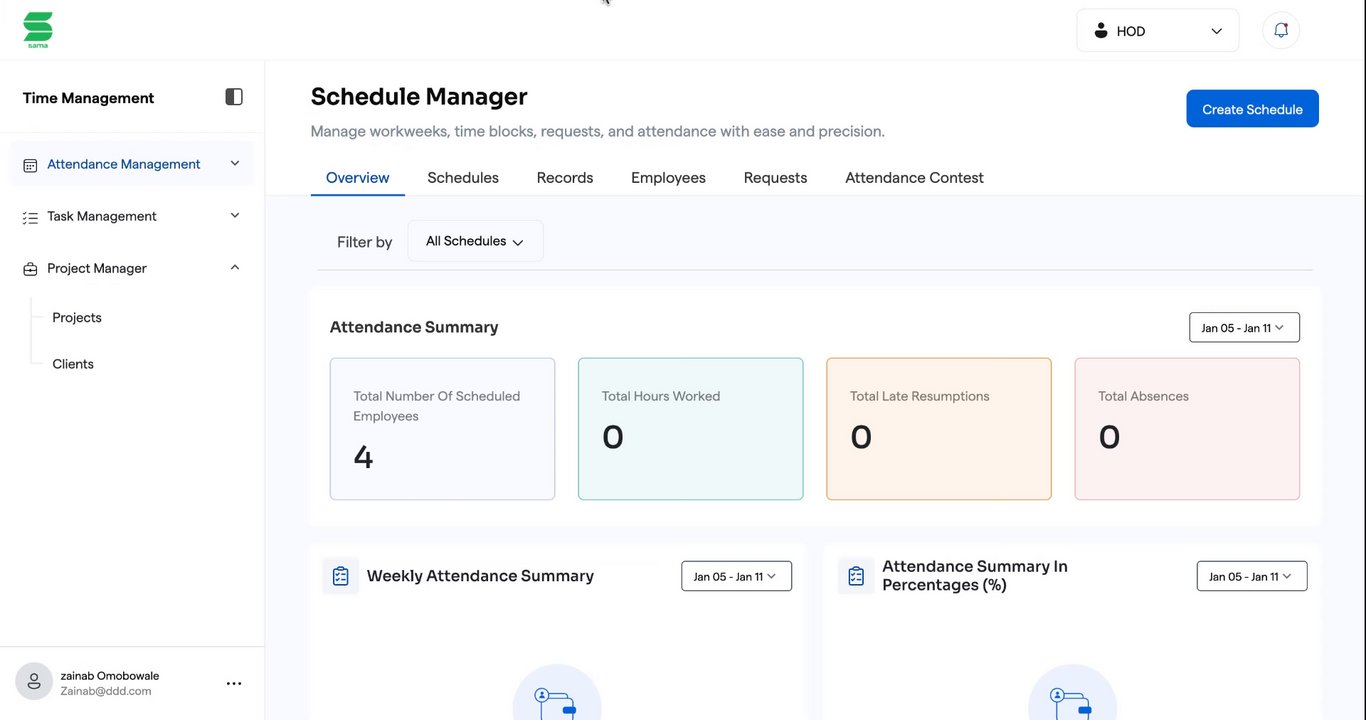Click the Task Management list icon

pyautogui.click(x=30, y=217)
